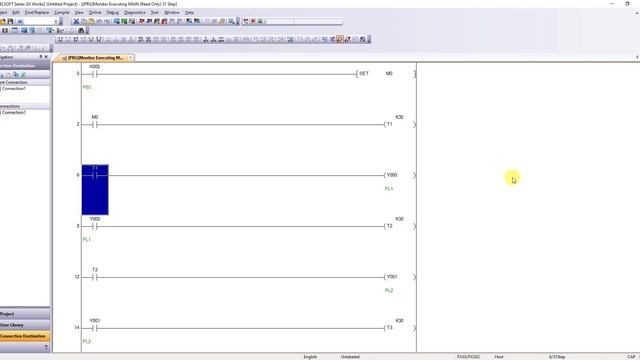Click the Copy icon in the toolbar

pyautogui.click(x=84, y=21)
